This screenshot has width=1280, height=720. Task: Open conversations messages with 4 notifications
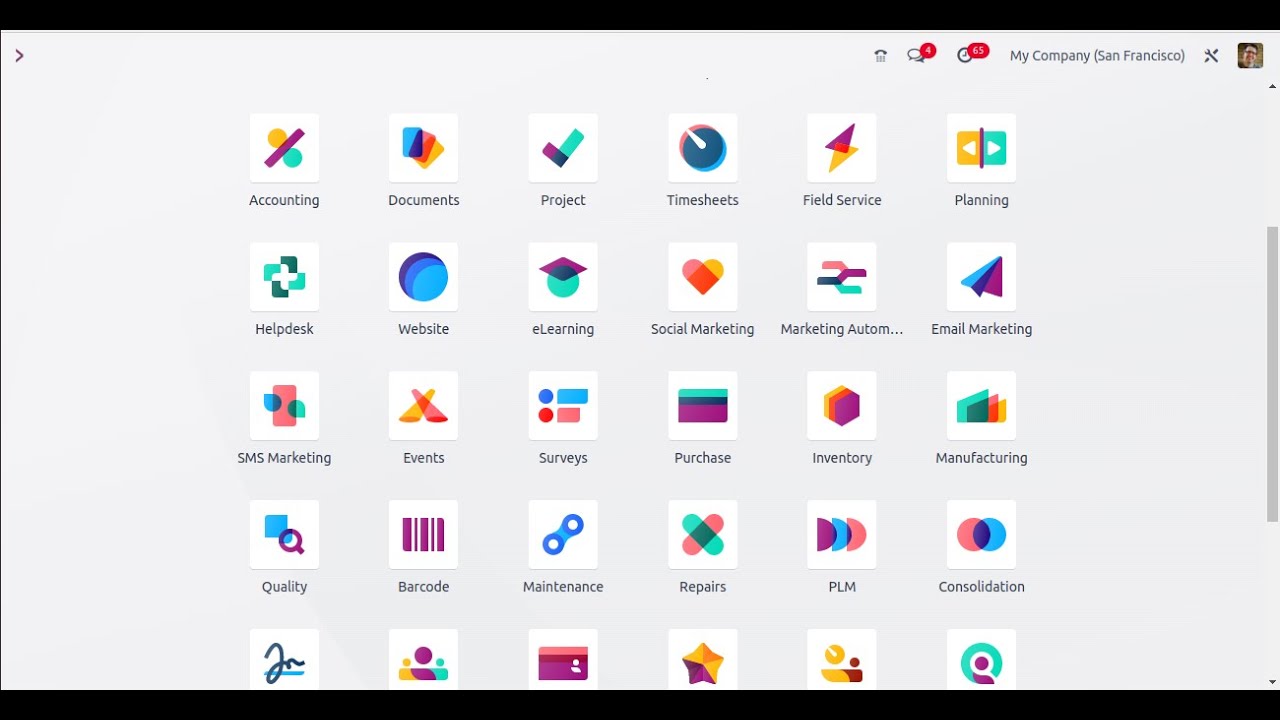tap(916, 56)
